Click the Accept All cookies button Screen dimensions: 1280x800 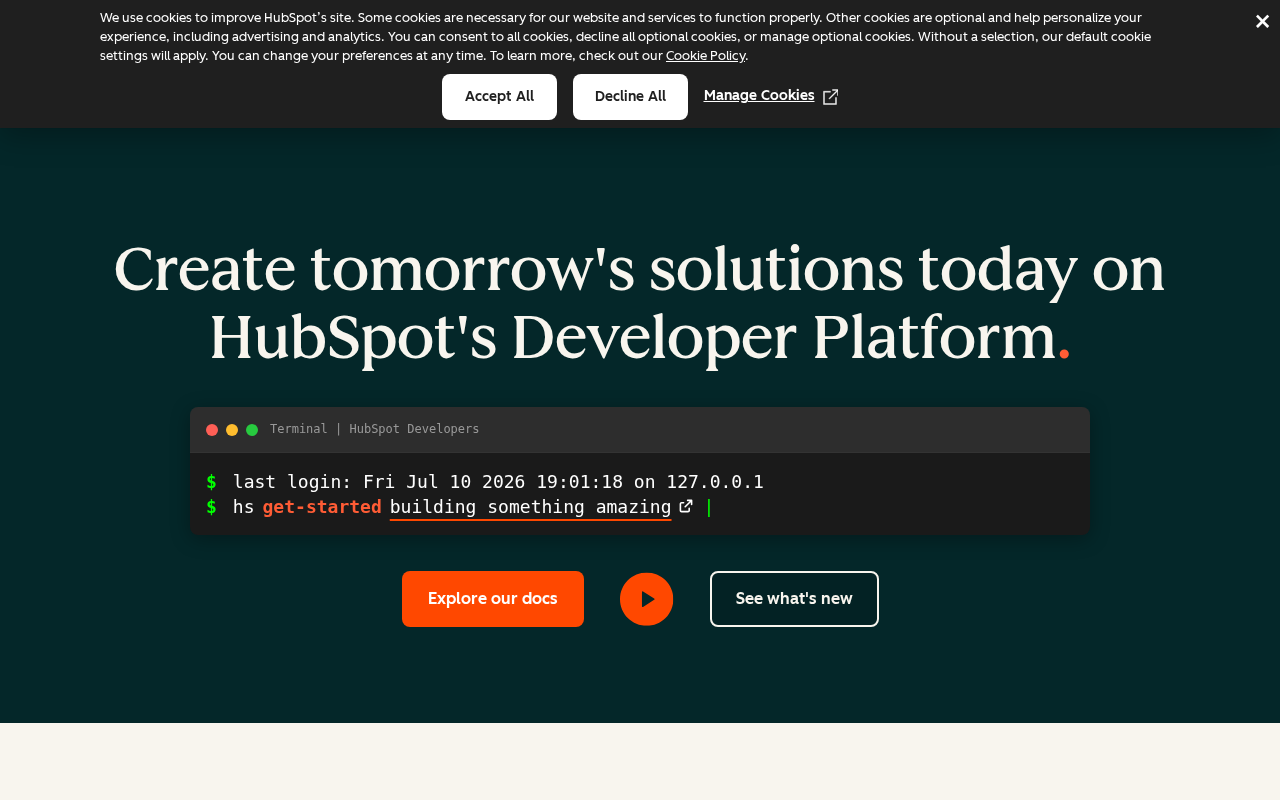(x=499, y=97)
